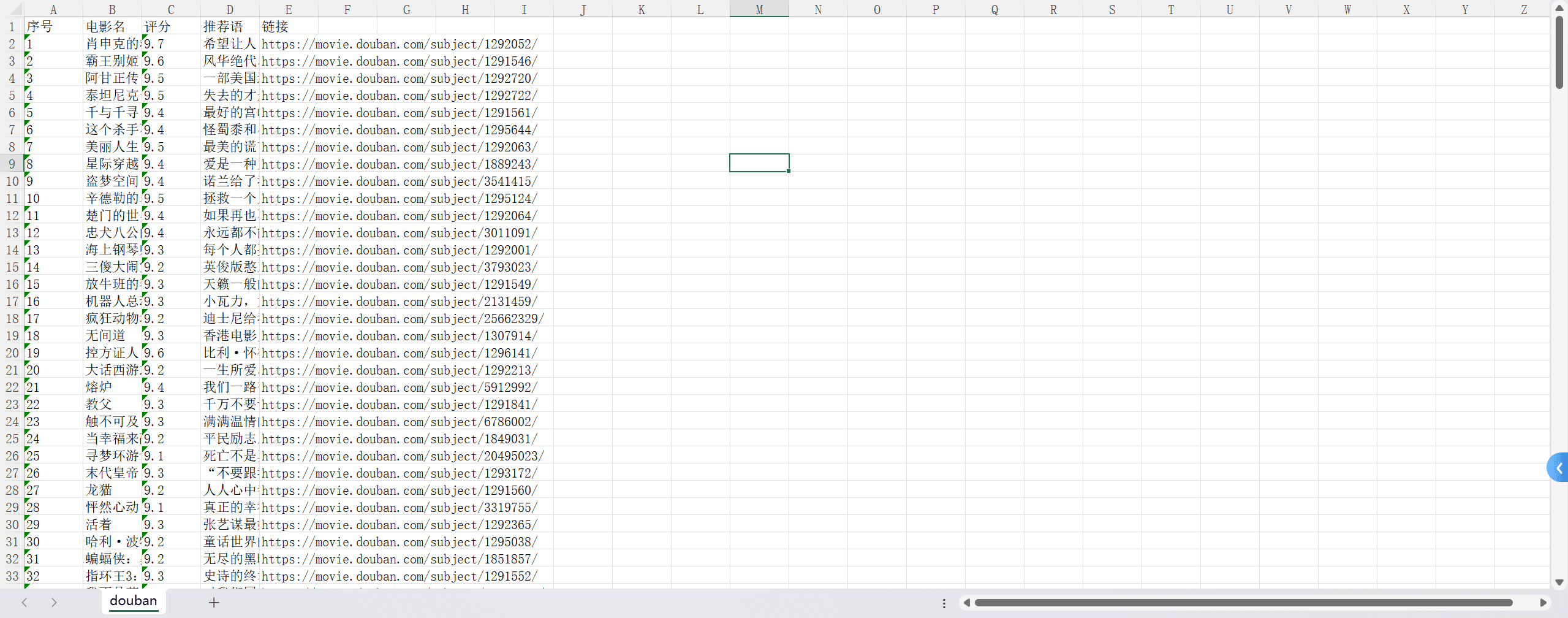Select column A header
This screenshot has width=1568, height=618.
(x=53, y=9)
